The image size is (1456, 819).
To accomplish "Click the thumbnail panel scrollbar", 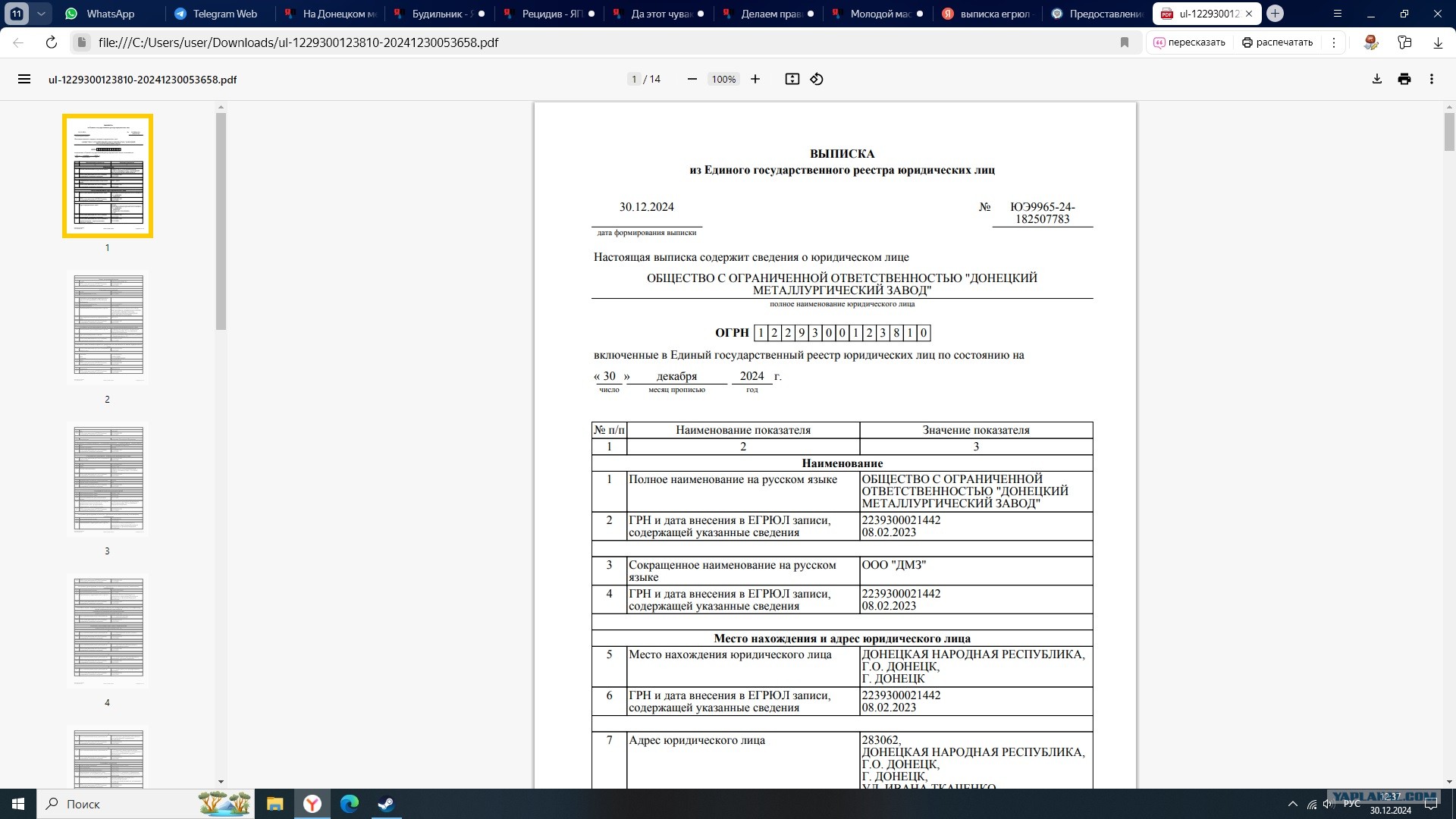I will 221,221.
